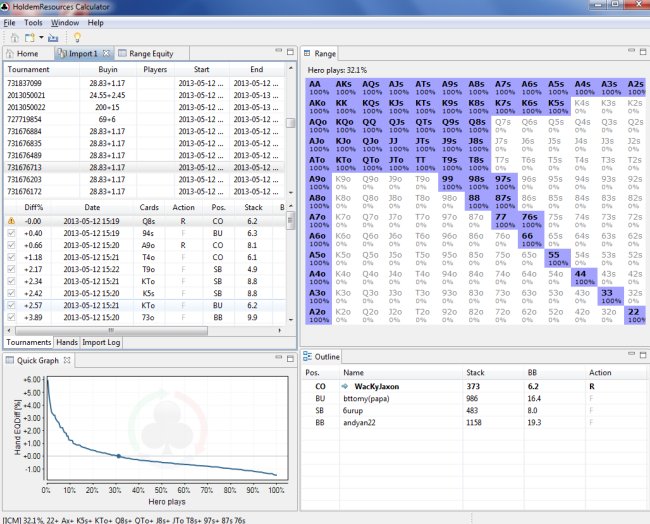Toggle the checkbox for the 94s hand row
650x524 pixels.
click(11, 233)
